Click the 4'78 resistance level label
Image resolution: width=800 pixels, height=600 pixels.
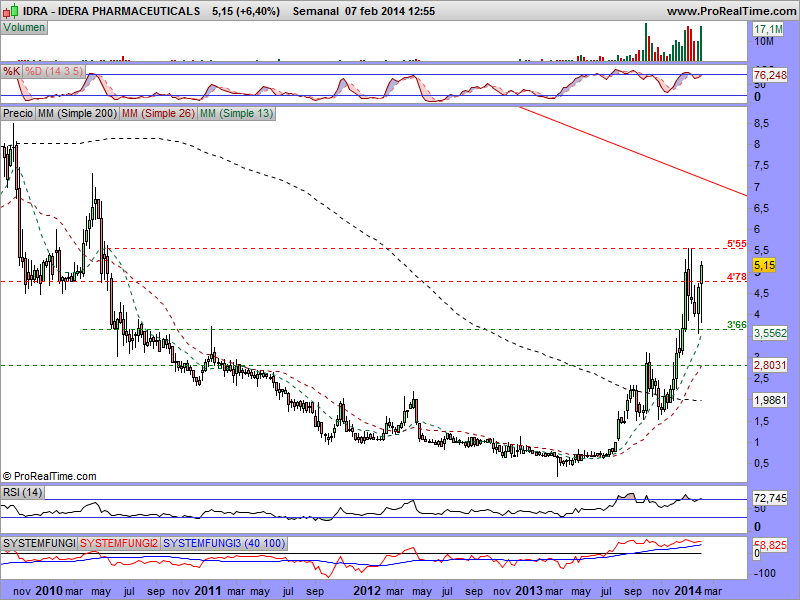click(x=736, y=277)
